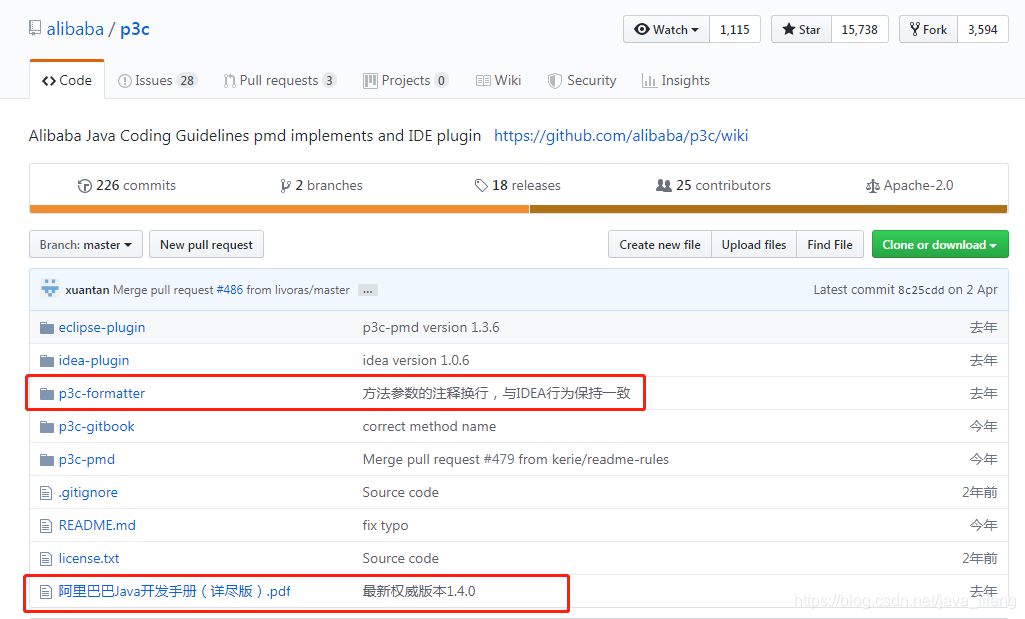Open the Watch dropdown

pyautogui.click(x=666, y=30)
